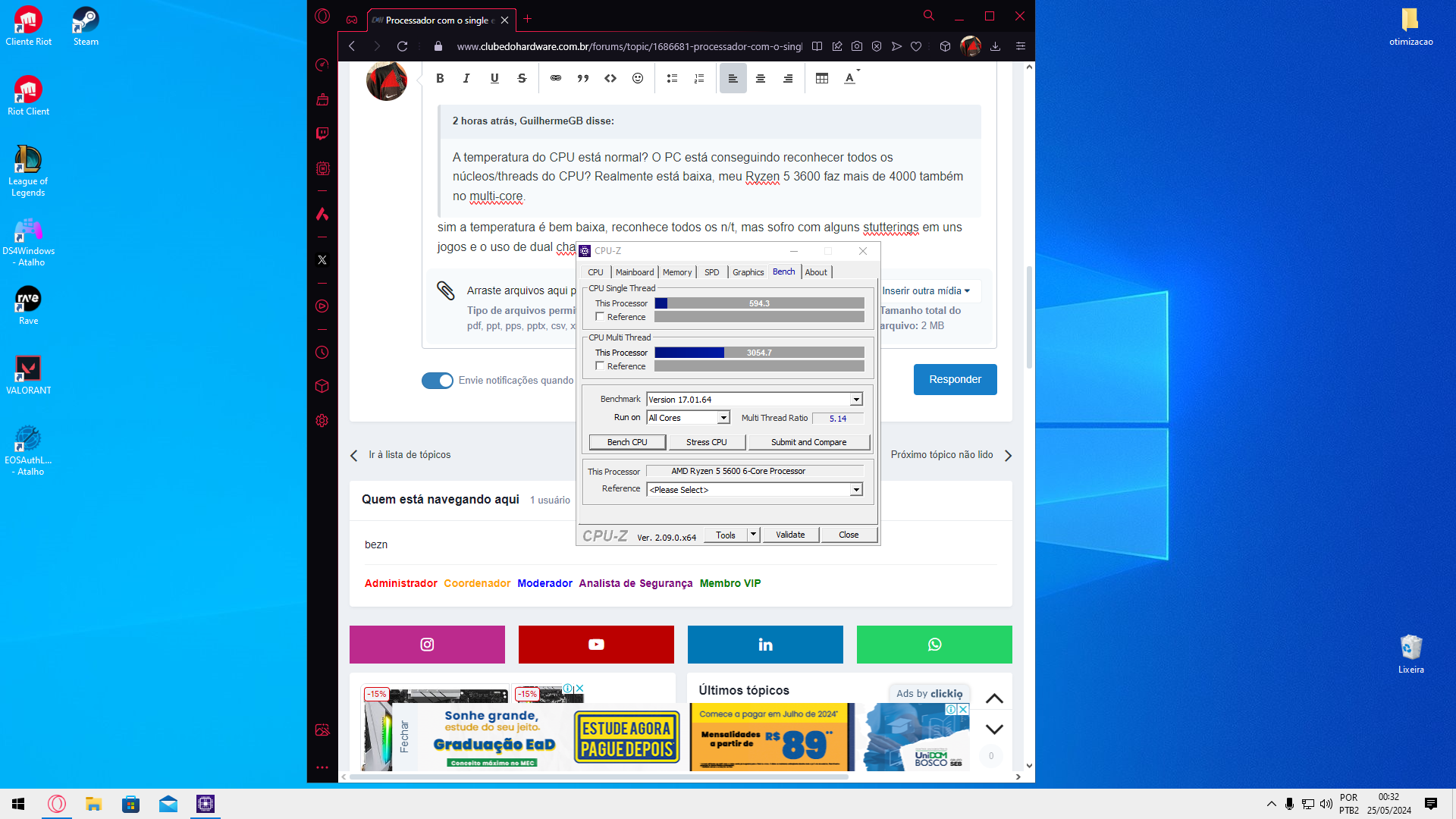Open the WhatsApp social button
The width and height of the screenshot is (1456, 819).
[x=934, y=645]
